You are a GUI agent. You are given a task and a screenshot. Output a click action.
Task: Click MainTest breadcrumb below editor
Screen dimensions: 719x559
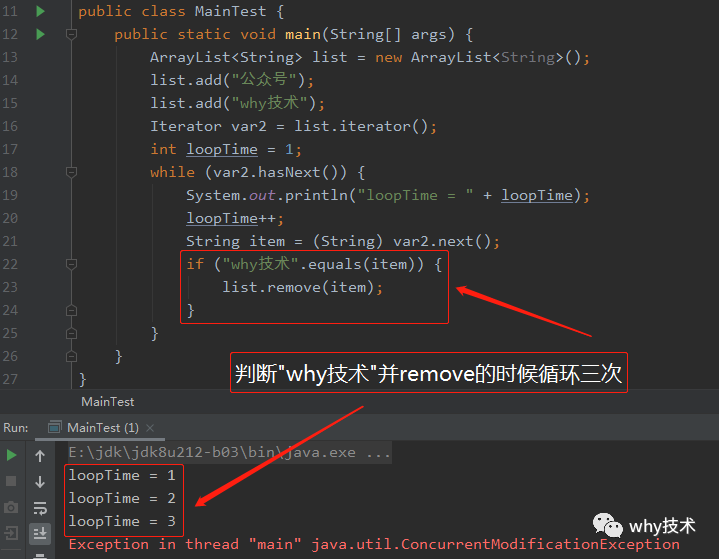108,402
